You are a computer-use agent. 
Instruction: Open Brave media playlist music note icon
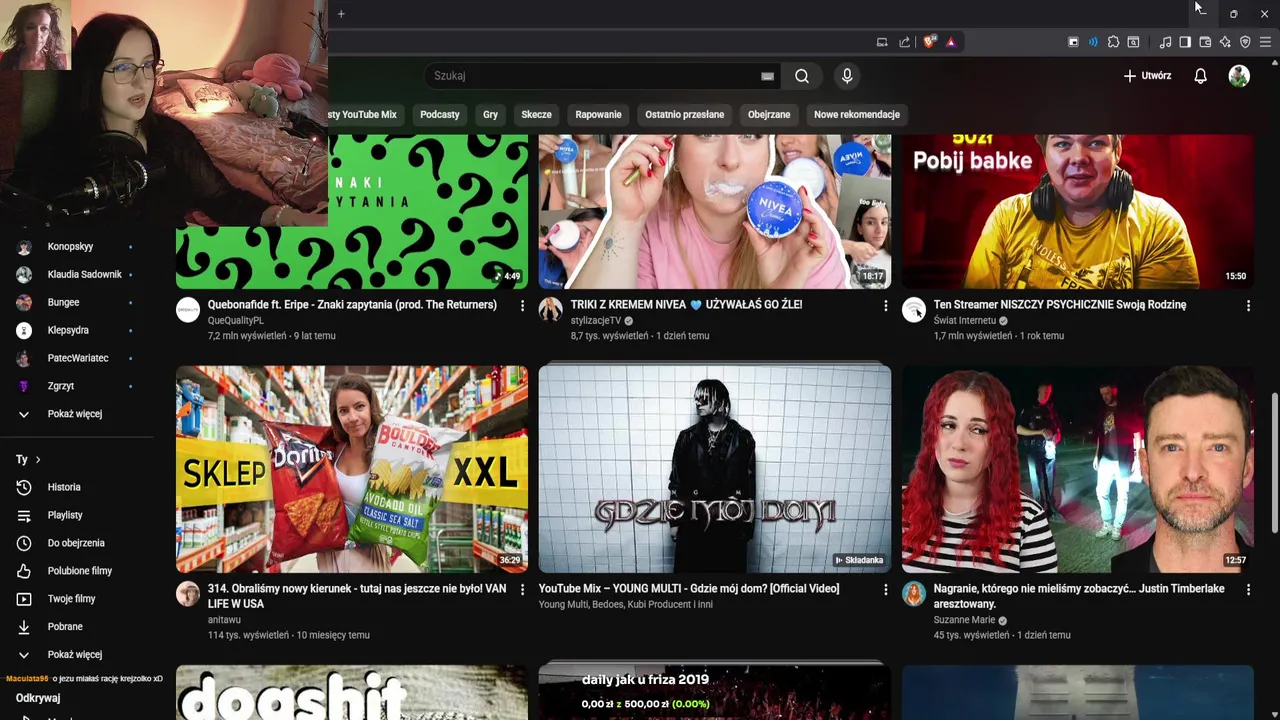click(x=1165, y=42)
